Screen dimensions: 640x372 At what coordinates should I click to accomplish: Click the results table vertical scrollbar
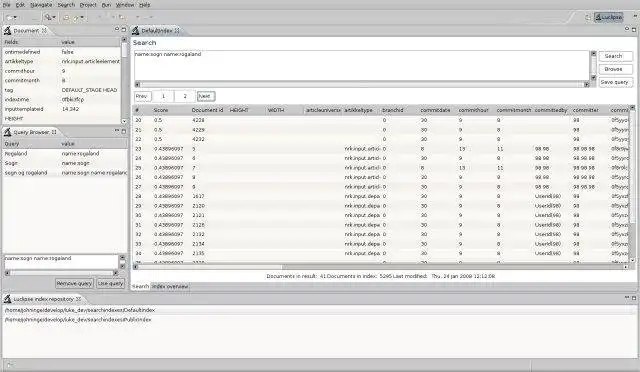632,184
